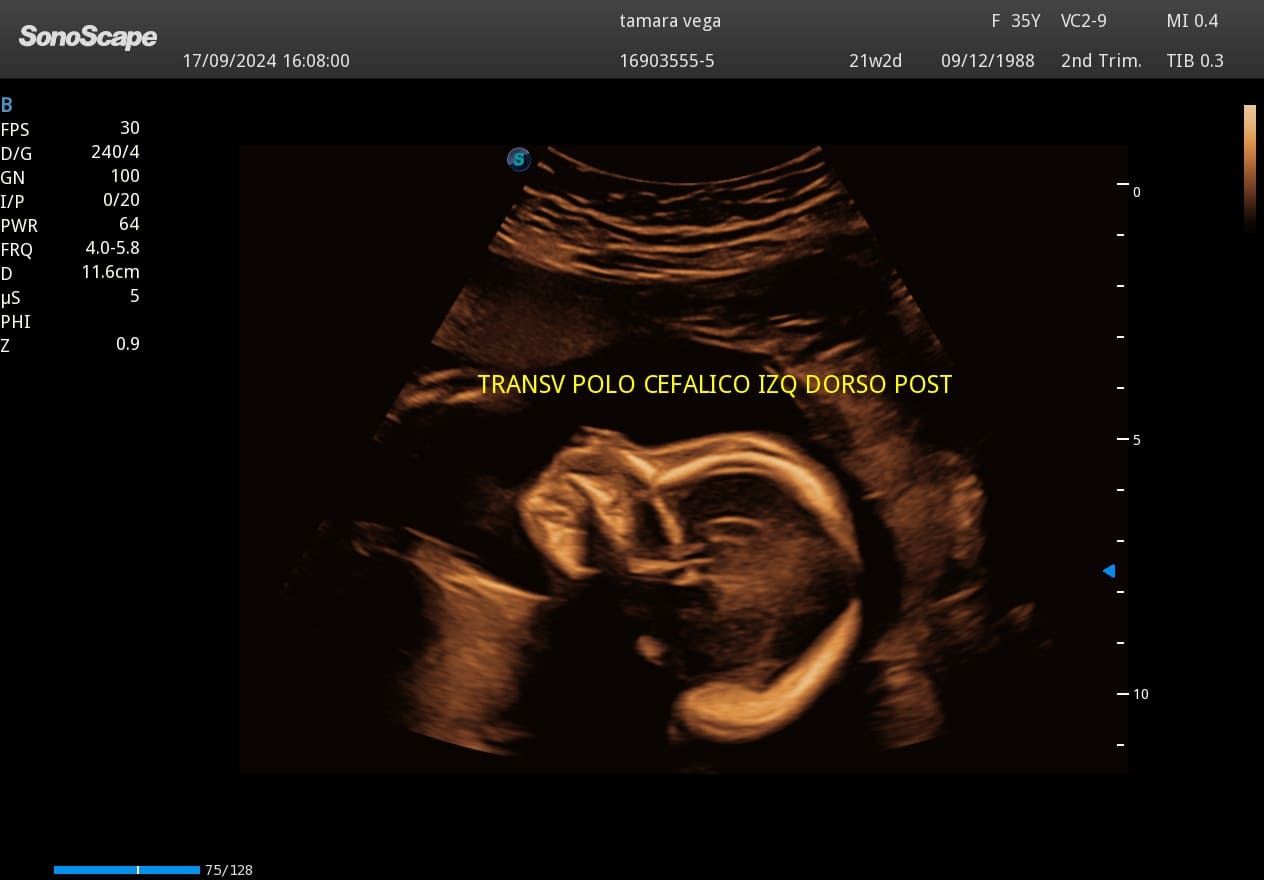Select the D depth 11.6cm parameter
Viewport: 1264px width, 880px height.
click(110, 272)
